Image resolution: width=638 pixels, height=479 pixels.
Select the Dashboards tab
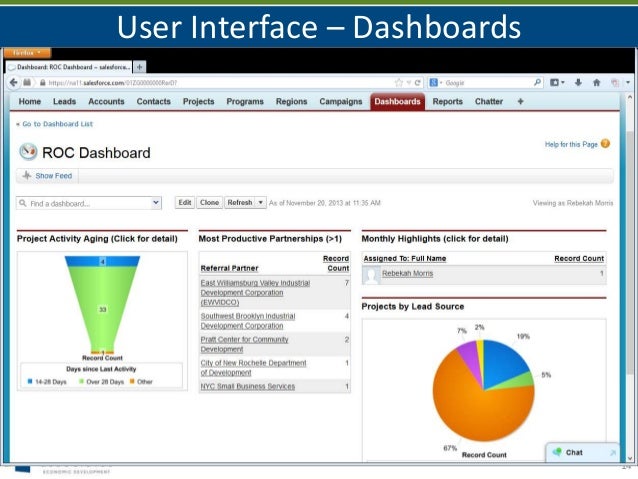pyautogui.click(x=398, y=101)
